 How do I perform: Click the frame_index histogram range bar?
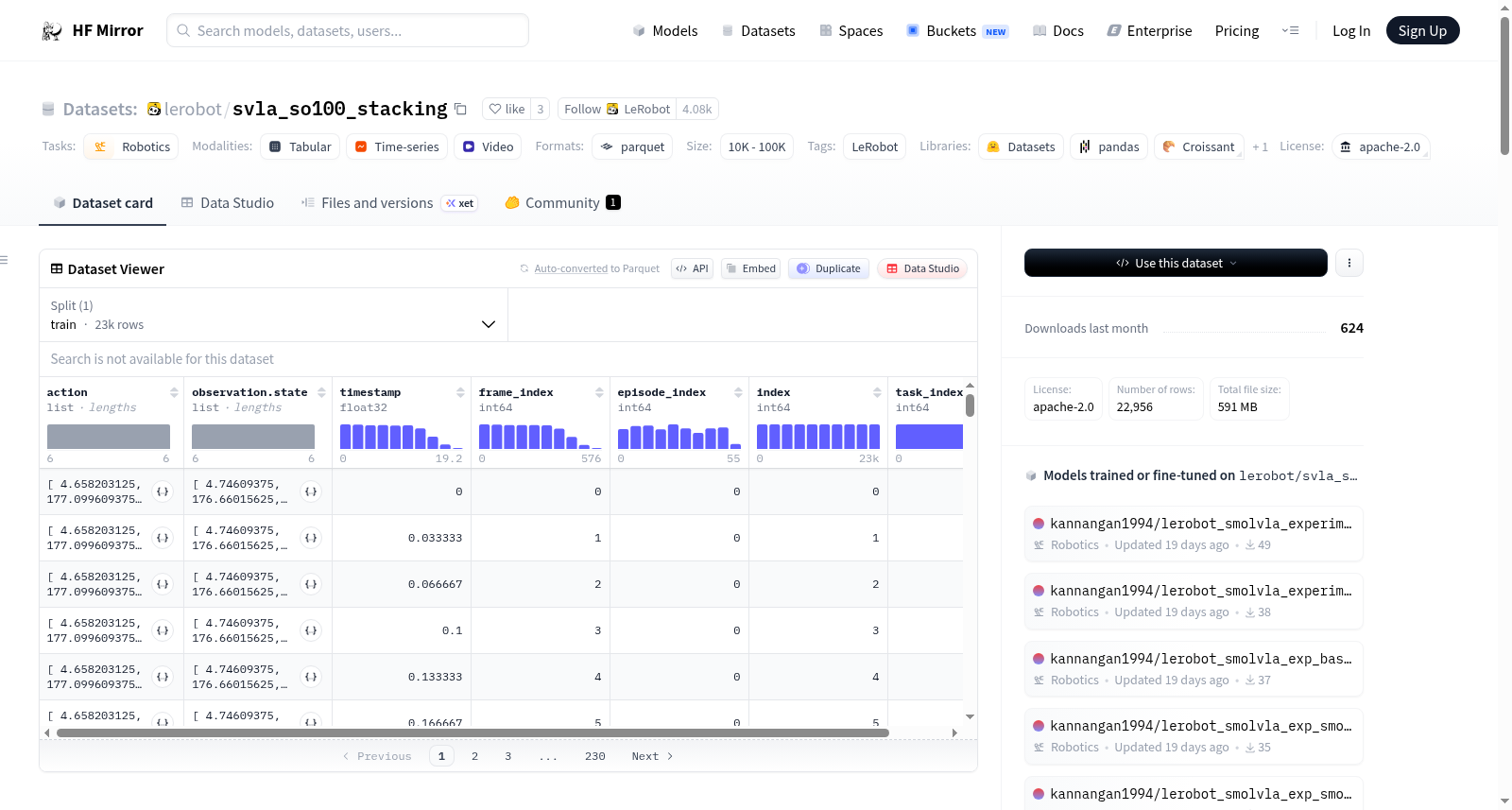pos(541,437)
